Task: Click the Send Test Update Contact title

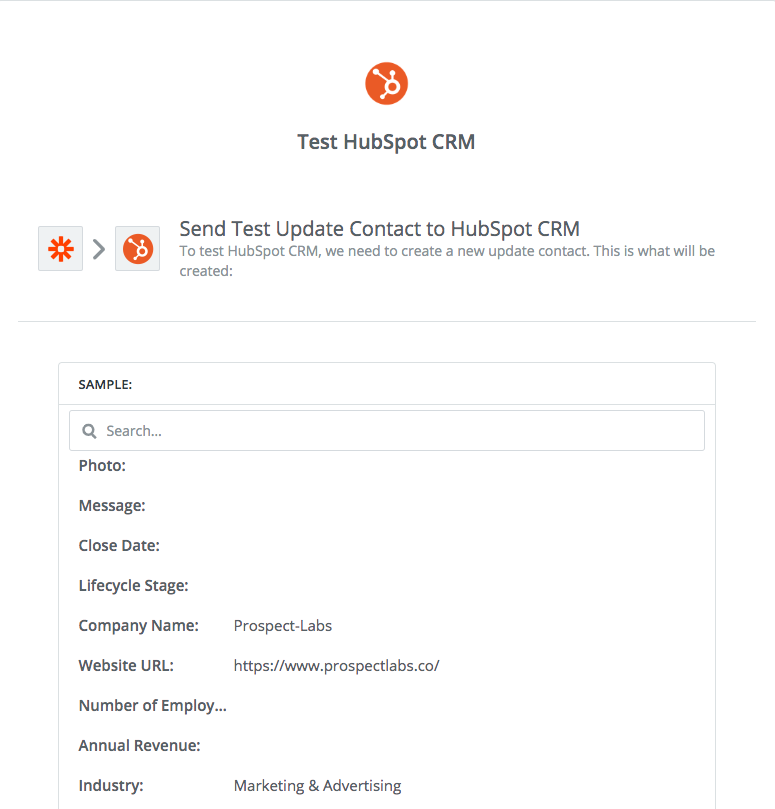Action: click(x=380, y=229)
